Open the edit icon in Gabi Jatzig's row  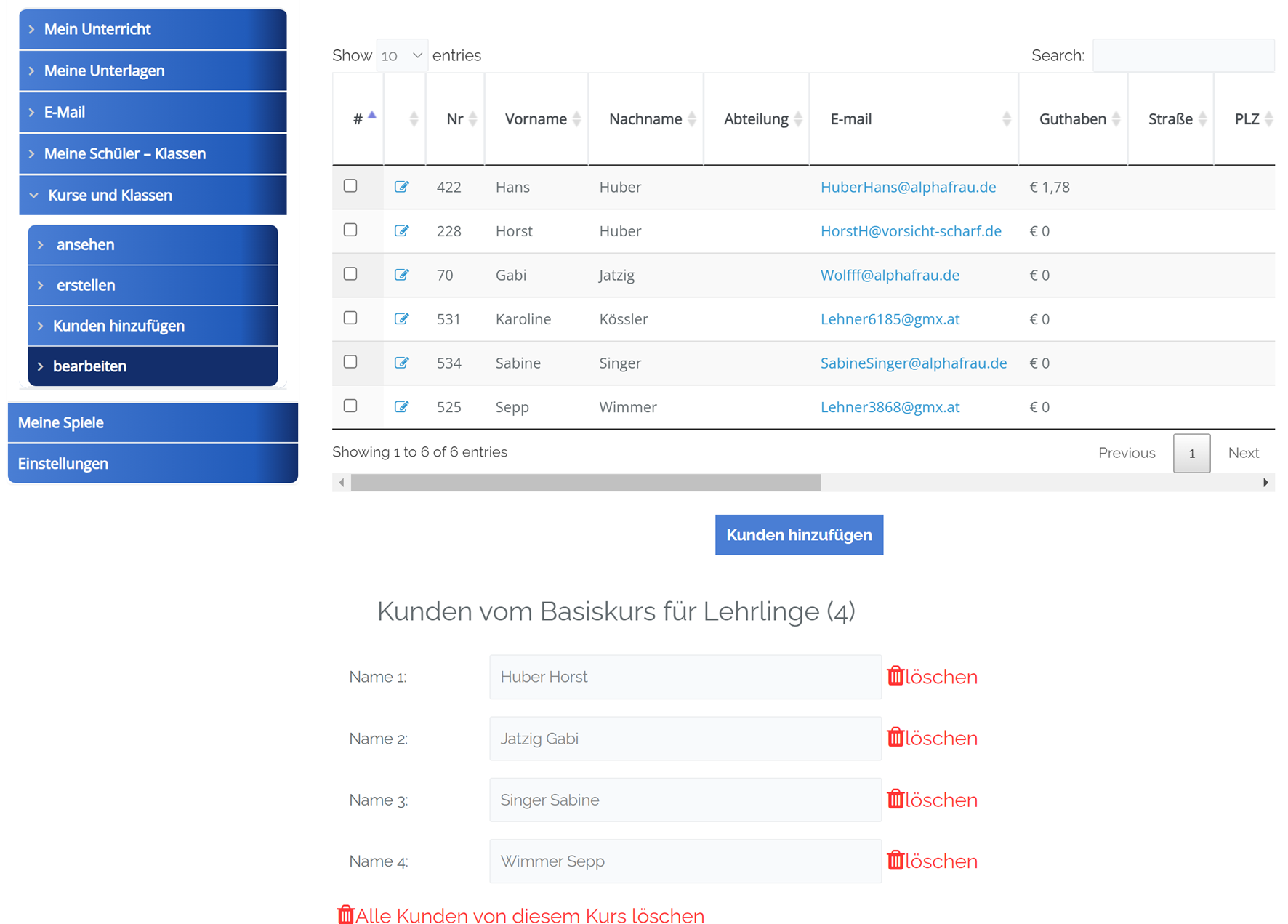pos(401,275)
